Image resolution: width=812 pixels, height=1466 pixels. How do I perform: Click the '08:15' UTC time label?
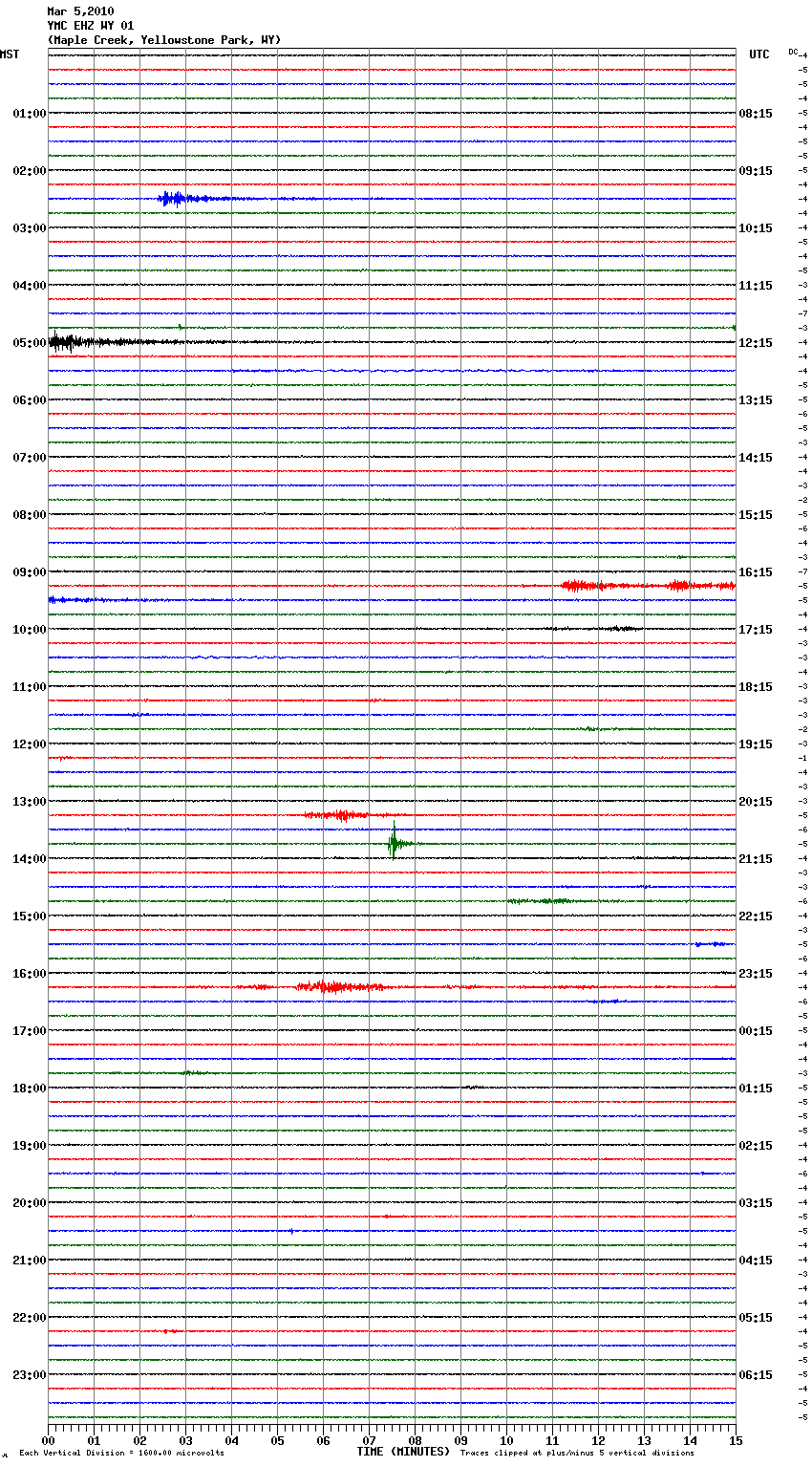point(756,114)
